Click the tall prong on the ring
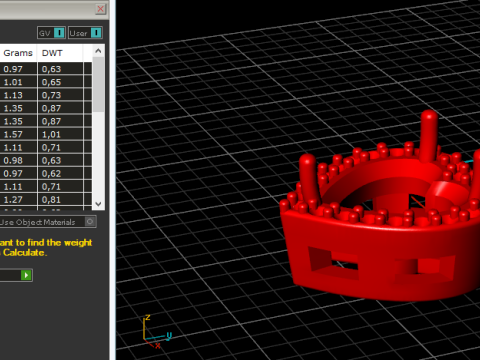Image resolution: width=480 pixels, height=360 pixels. pos(429,135)
